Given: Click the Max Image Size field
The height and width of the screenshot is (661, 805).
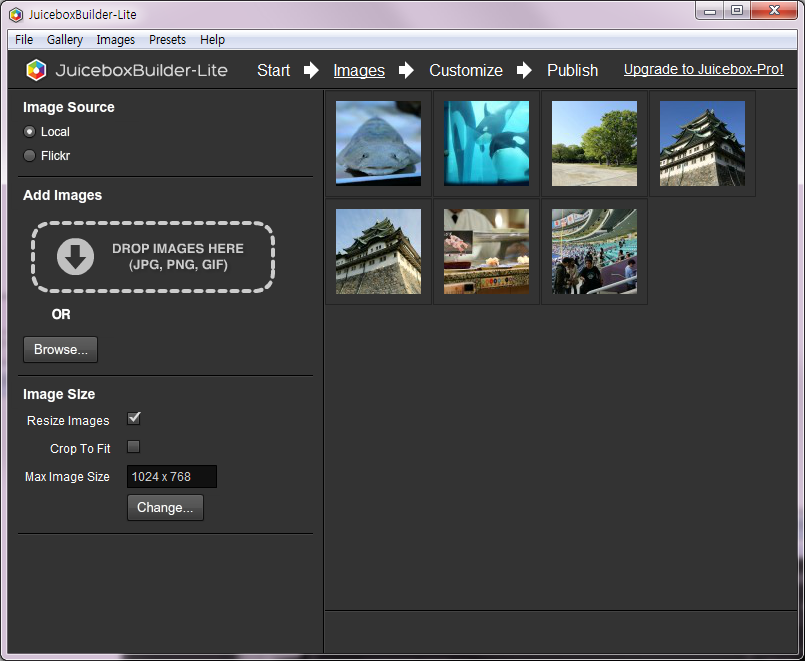Looking at the screenshot, I should (171, 477).
